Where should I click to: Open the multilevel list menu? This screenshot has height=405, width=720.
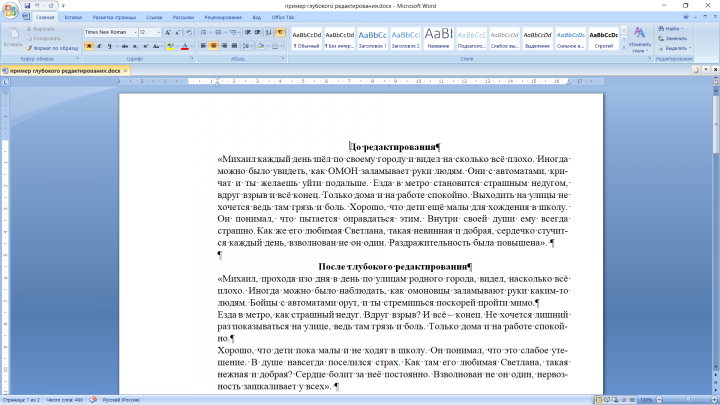(233, 33)
